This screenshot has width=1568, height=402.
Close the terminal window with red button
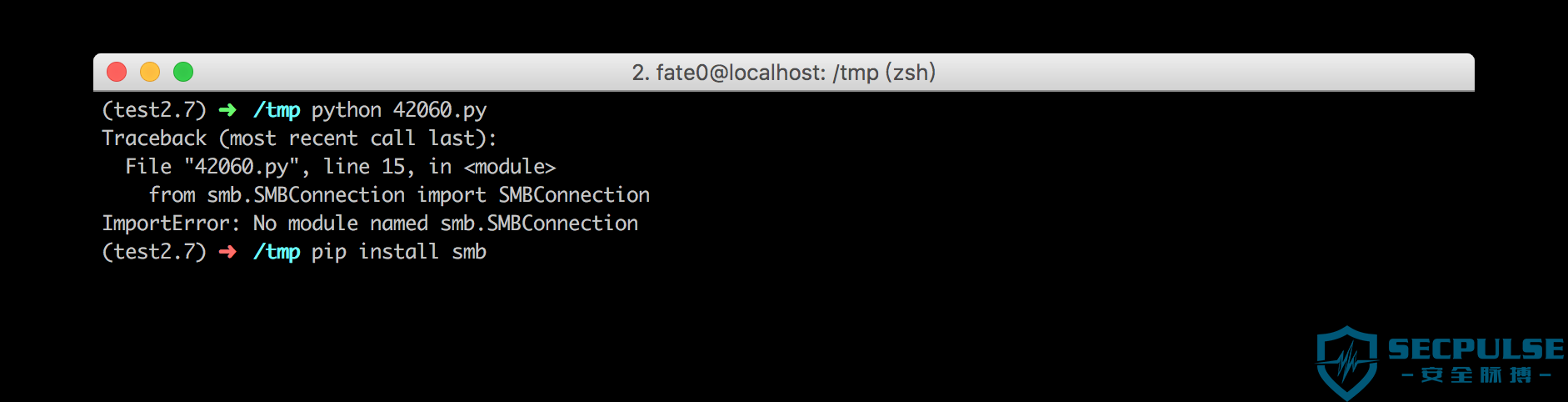click(x=117, y=73)
